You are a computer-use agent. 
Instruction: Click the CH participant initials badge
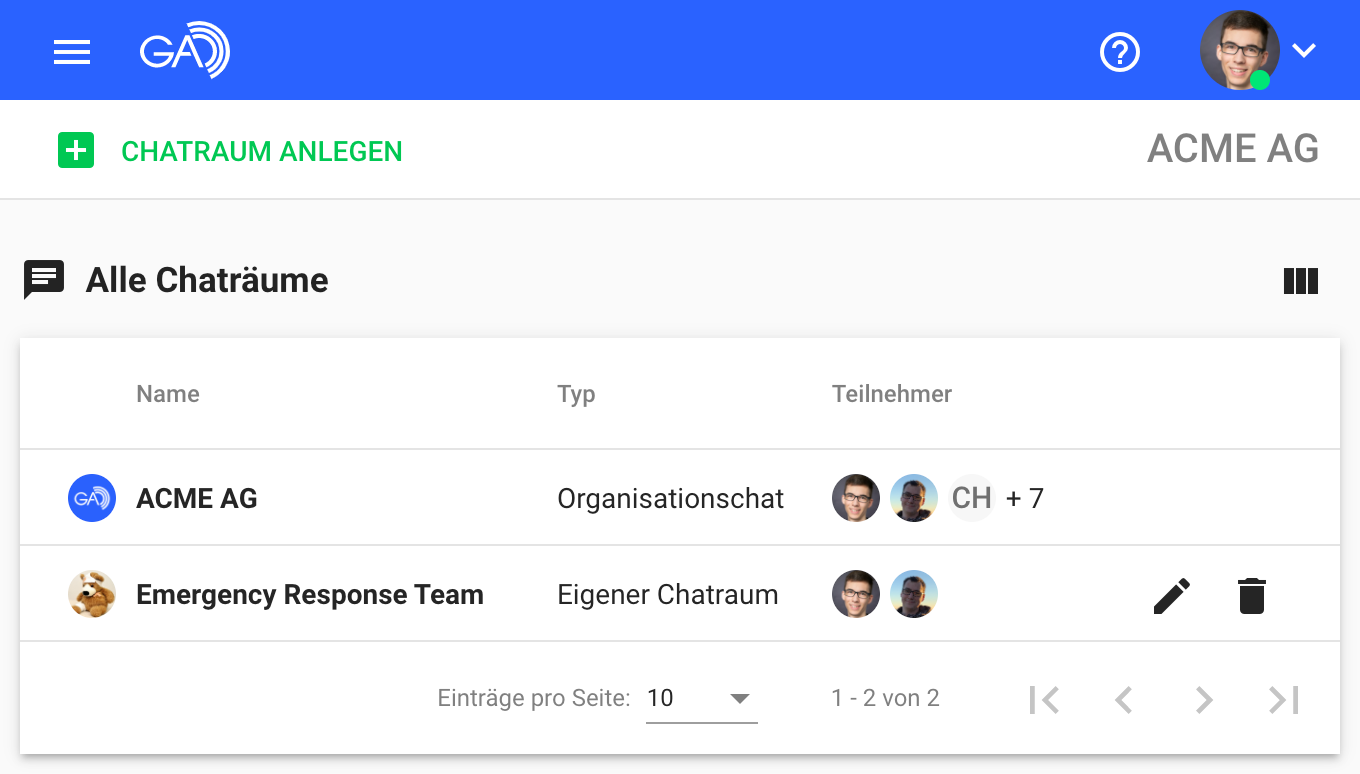[970, 497]
